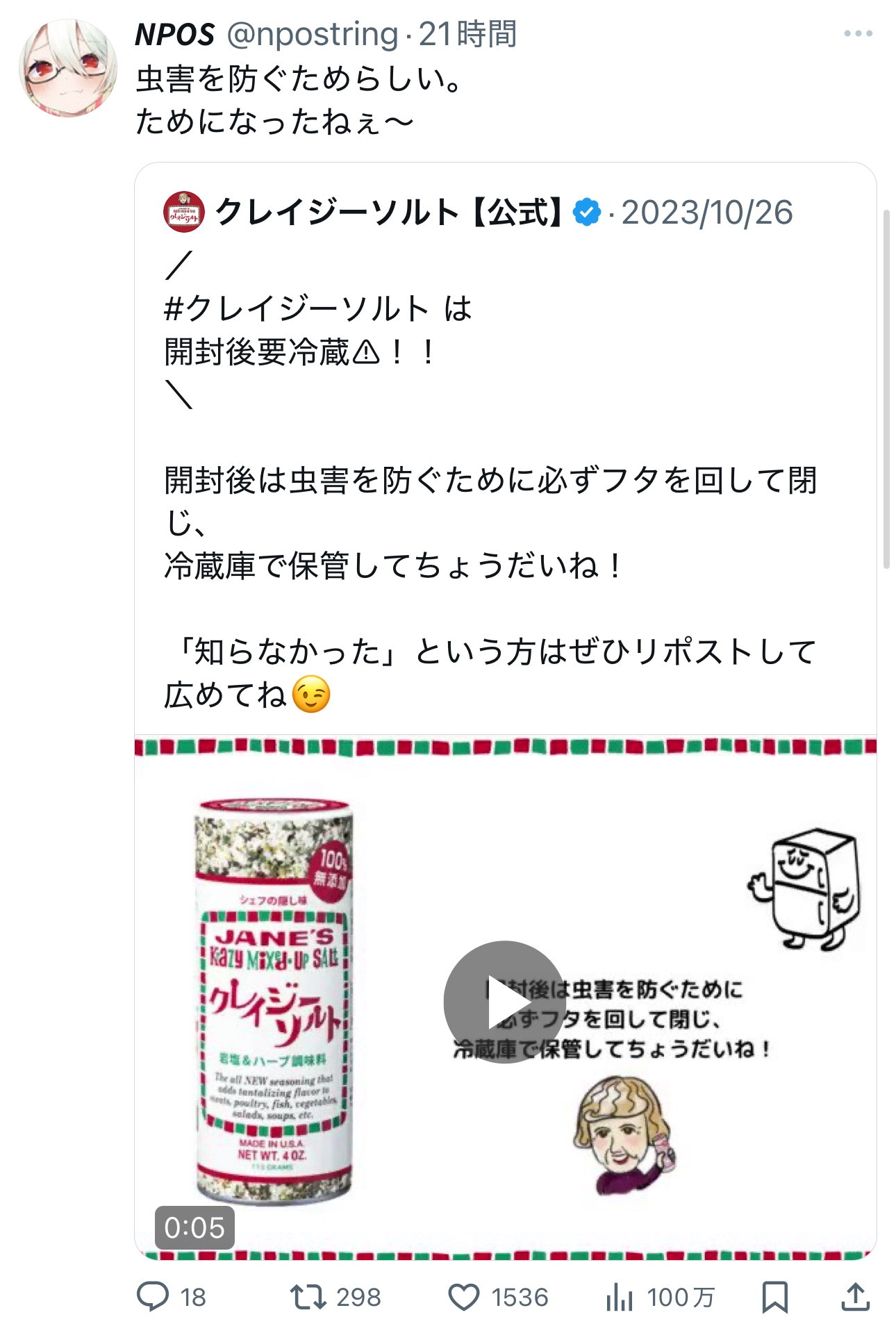Tap the repost arrows icon
Image resolution: width=896 pixels, height=1333 pixels.
pos(308,1297)
